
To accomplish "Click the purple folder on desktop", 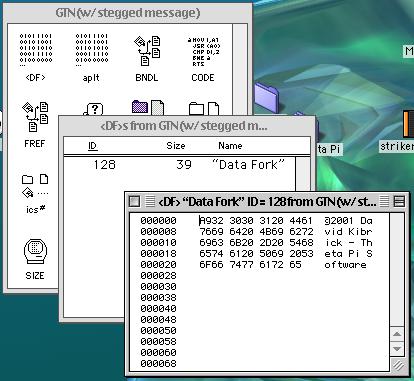I will click(266, 95).
